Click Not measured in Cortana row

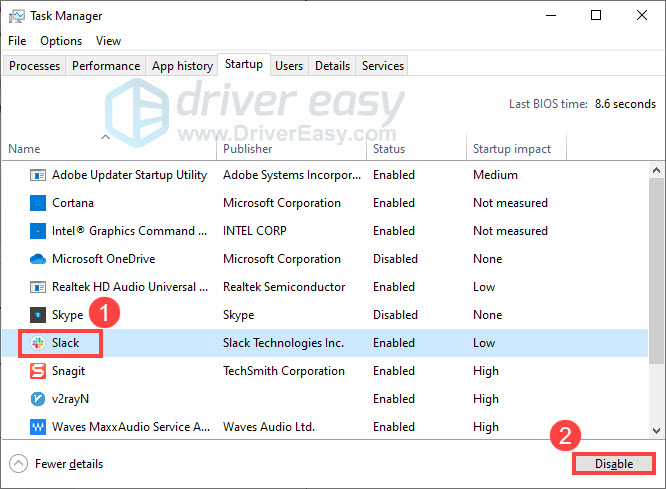[x=510, y=203]
